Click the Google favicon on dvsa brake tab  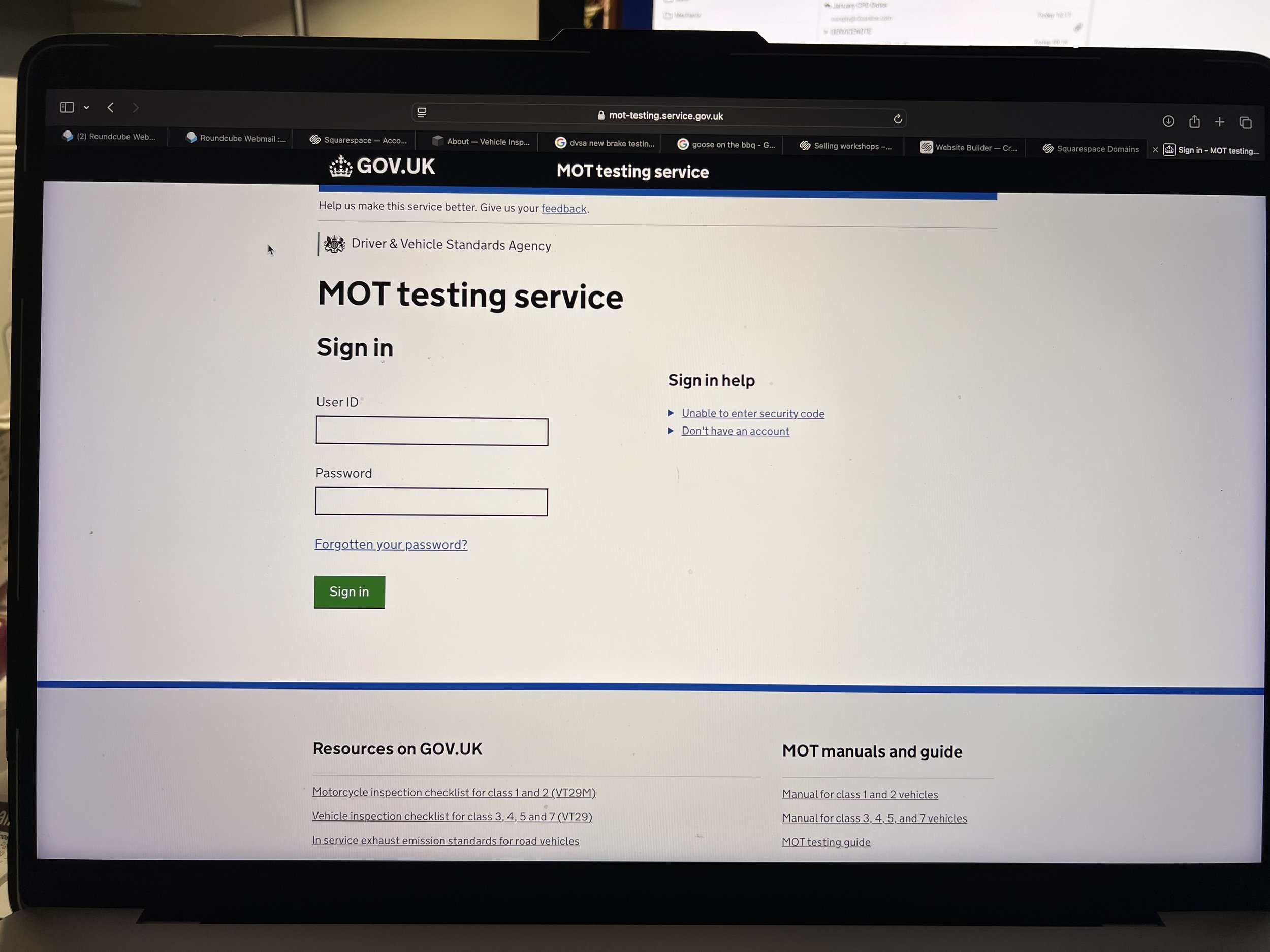coord(560,143)
